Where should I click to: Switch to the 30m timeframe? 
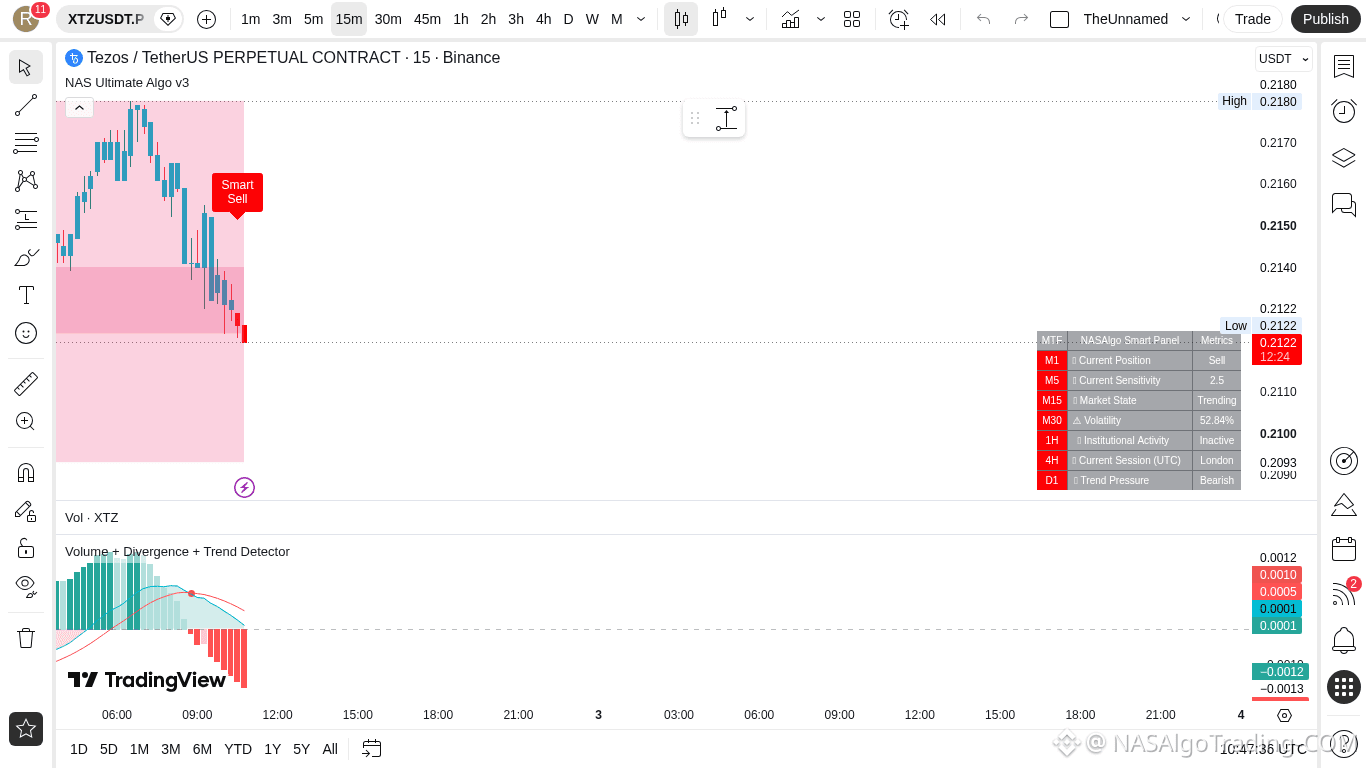click(388, 19)
